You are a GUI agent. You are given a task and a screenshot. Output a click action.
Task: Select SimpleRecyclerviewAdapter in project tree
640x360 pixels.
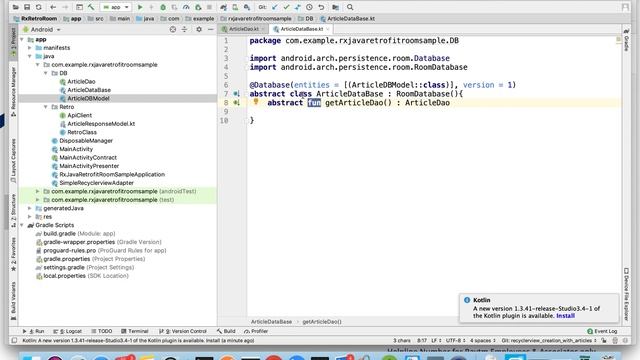(x=96, y=183)
